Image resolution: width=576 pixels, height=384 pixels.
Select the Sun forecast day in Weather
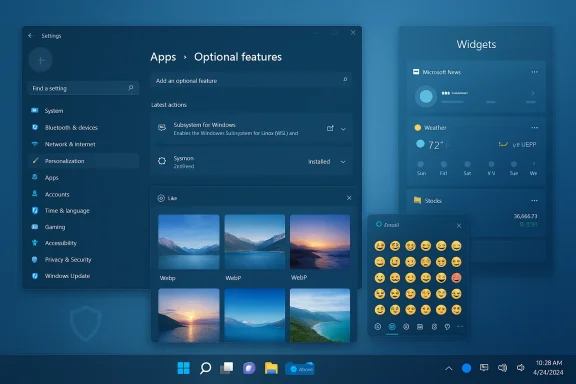click(x=421, y=168)
